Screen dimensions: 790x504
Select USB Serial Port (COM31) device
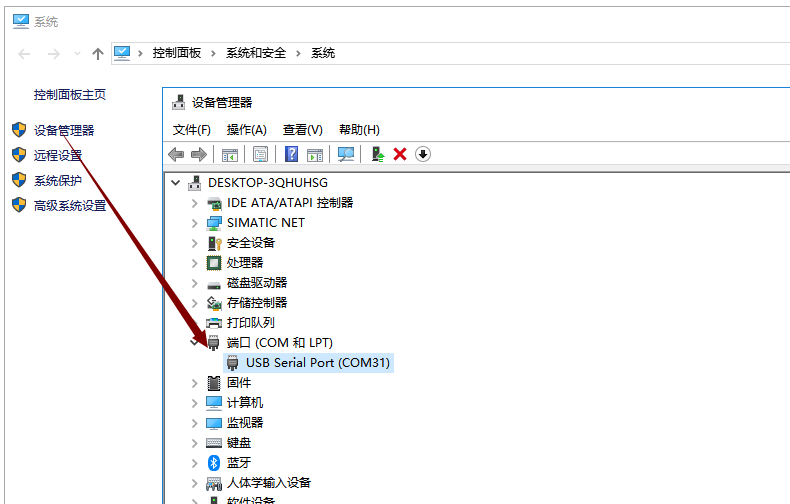[317, 363]
